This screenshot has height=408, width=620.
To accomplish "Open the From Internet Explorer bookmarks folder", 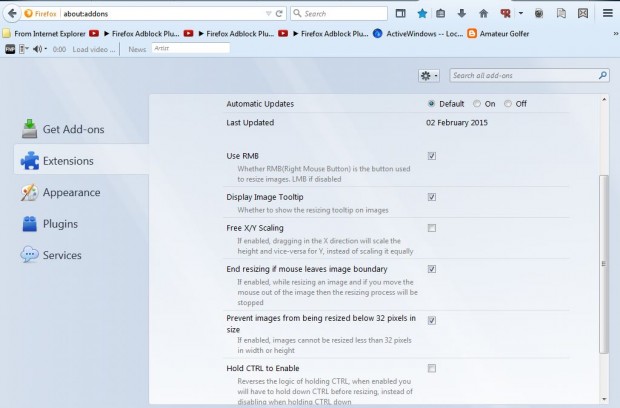I will (46, 33).
